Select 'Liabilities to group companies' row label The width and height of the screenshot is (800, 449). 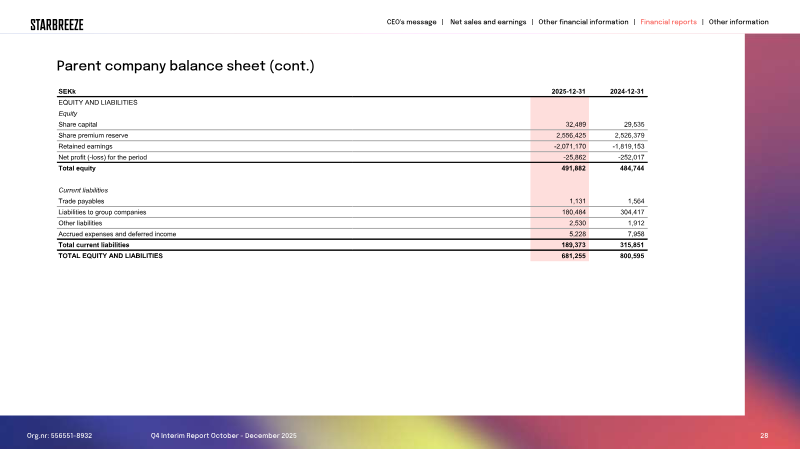(102, 212)
